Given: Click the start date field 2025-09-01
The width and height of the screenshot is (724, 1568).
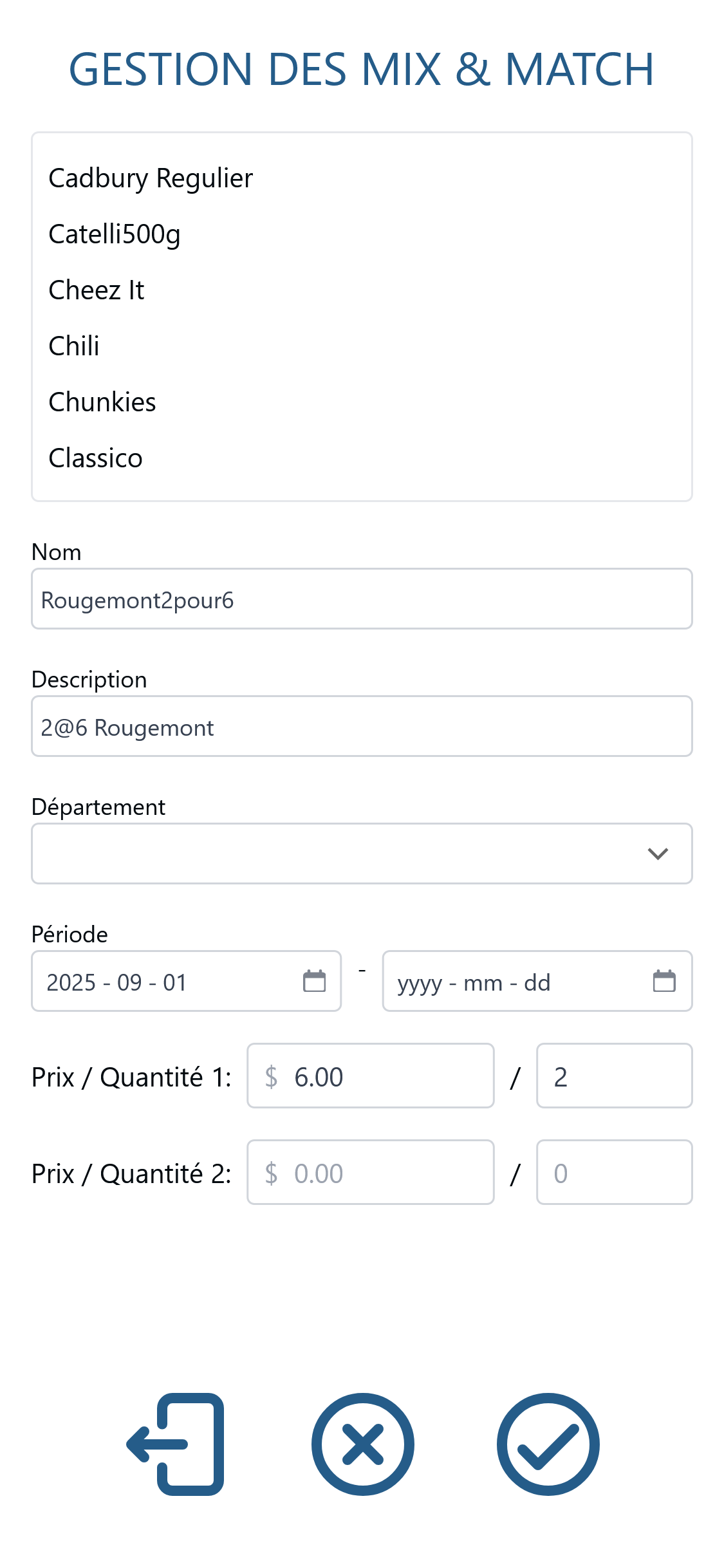Looking at the screenshot, I should [186, 981].
